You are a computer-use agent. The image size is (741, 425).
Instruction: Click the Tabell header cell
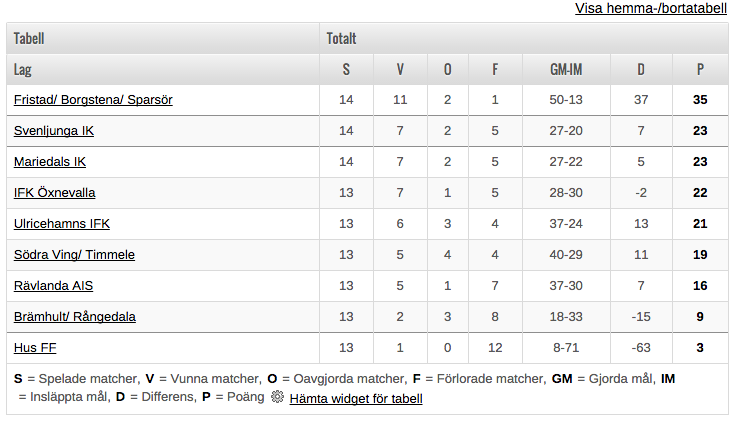click(x=163, y=38)
